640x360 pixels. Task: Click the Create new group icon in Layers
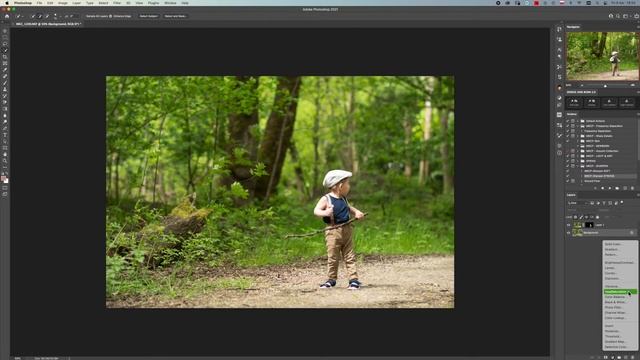coord(619,357)
